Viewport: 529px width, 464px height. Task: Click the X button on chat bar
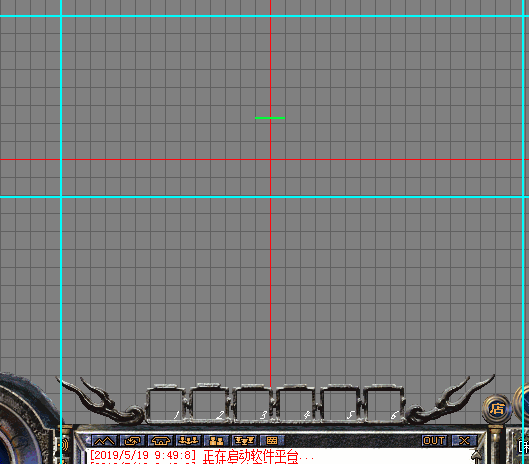464,441
